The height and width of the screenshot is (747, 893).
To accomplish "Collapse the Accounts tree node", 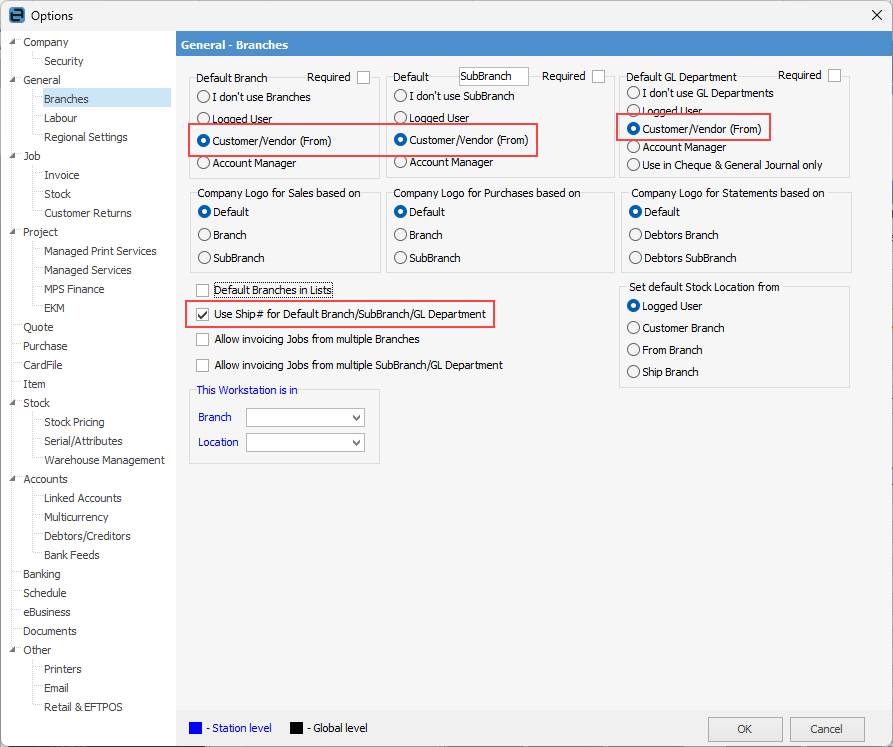I will (x=12, y=479).
